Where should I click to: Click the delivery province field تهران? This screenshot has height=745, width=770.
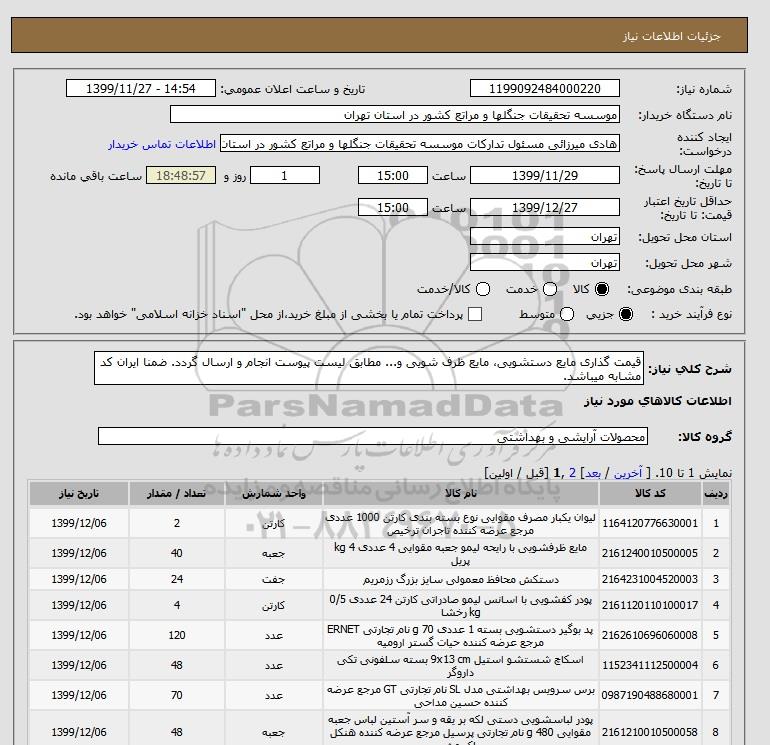pyautogui.click(x=545, y=237)
